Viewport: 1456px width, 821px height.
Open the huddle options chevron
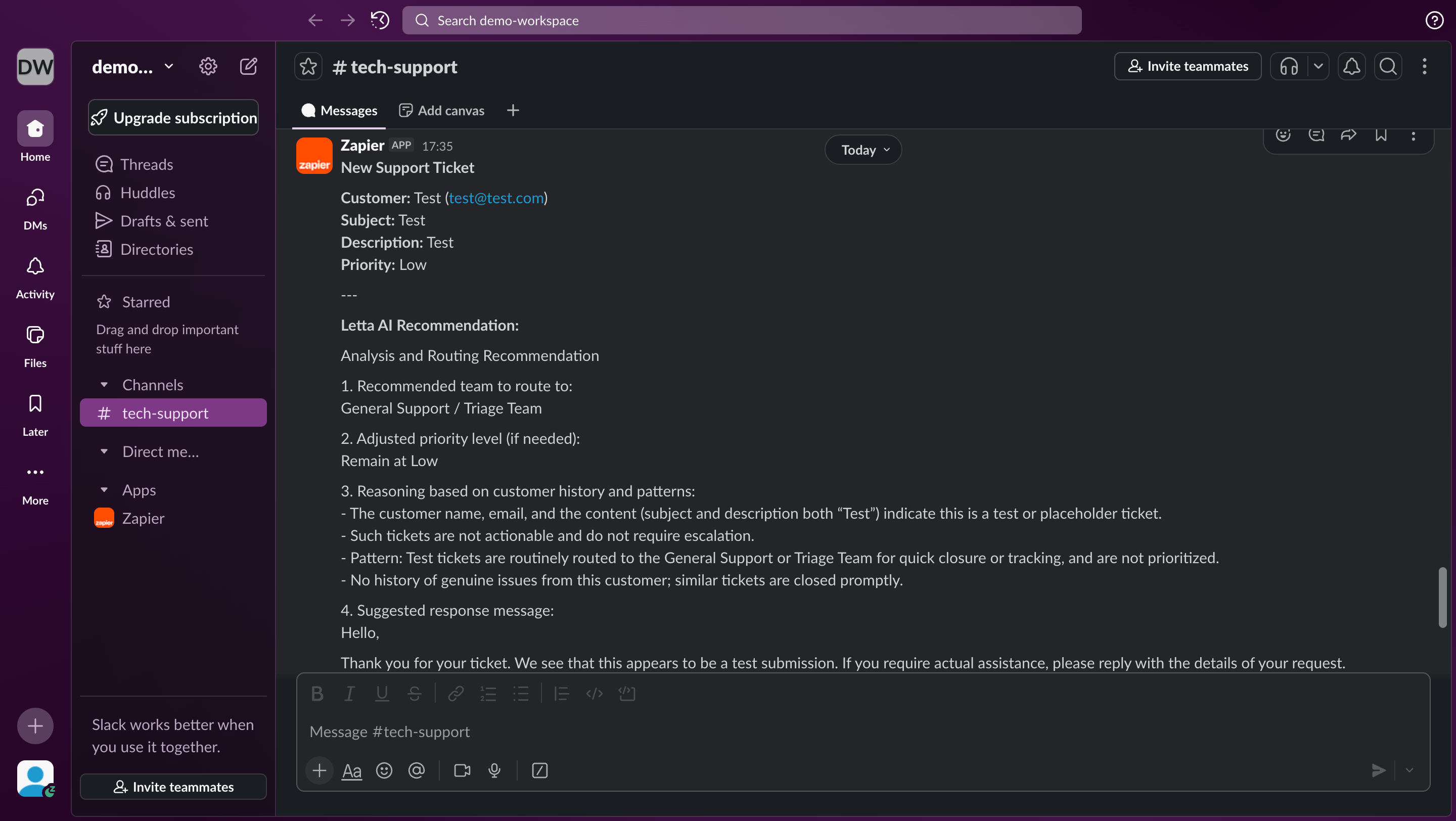point(1318,66)
